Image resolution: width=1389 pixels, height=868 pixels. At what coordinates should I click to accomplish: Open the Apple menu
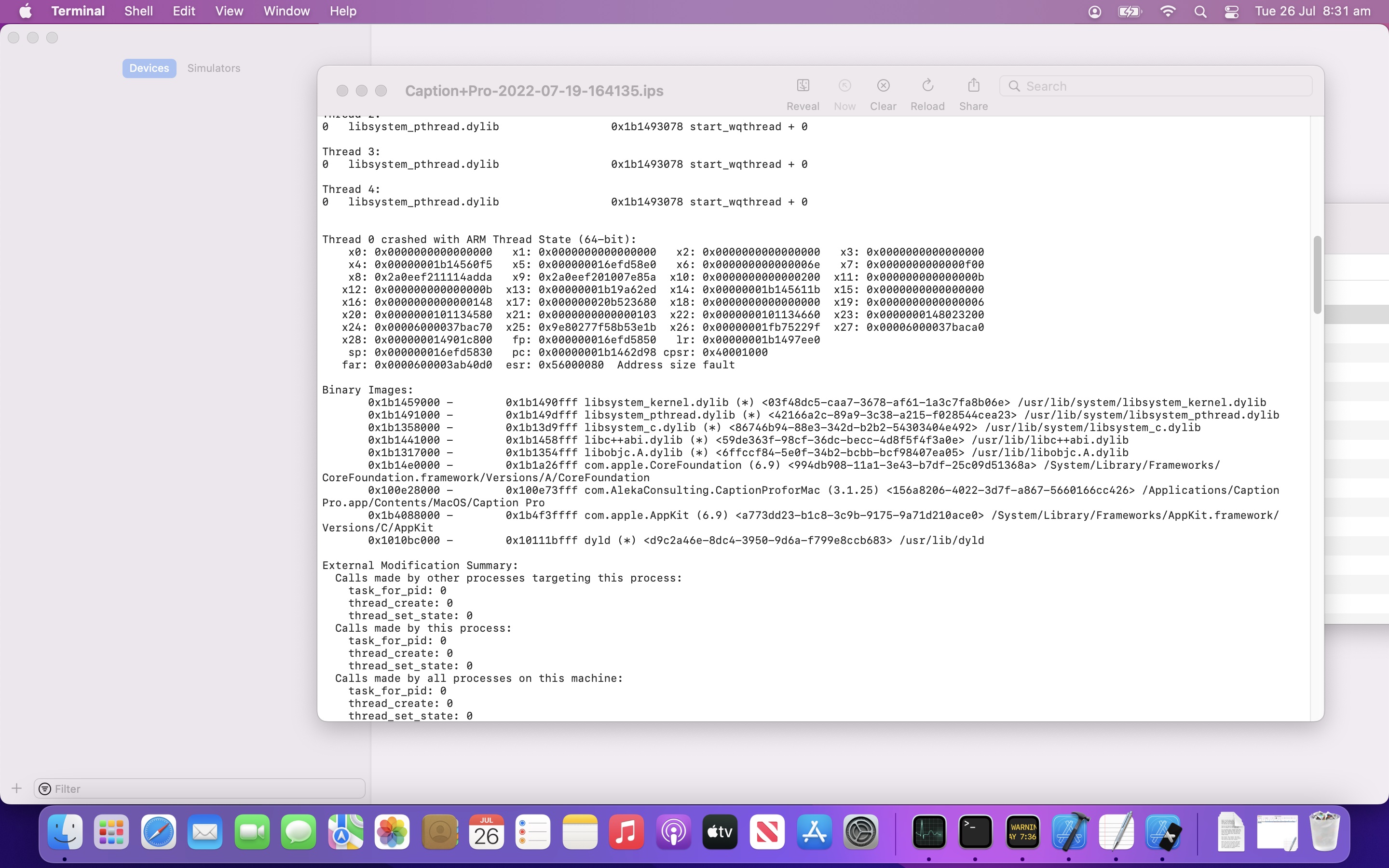(25, 12)
